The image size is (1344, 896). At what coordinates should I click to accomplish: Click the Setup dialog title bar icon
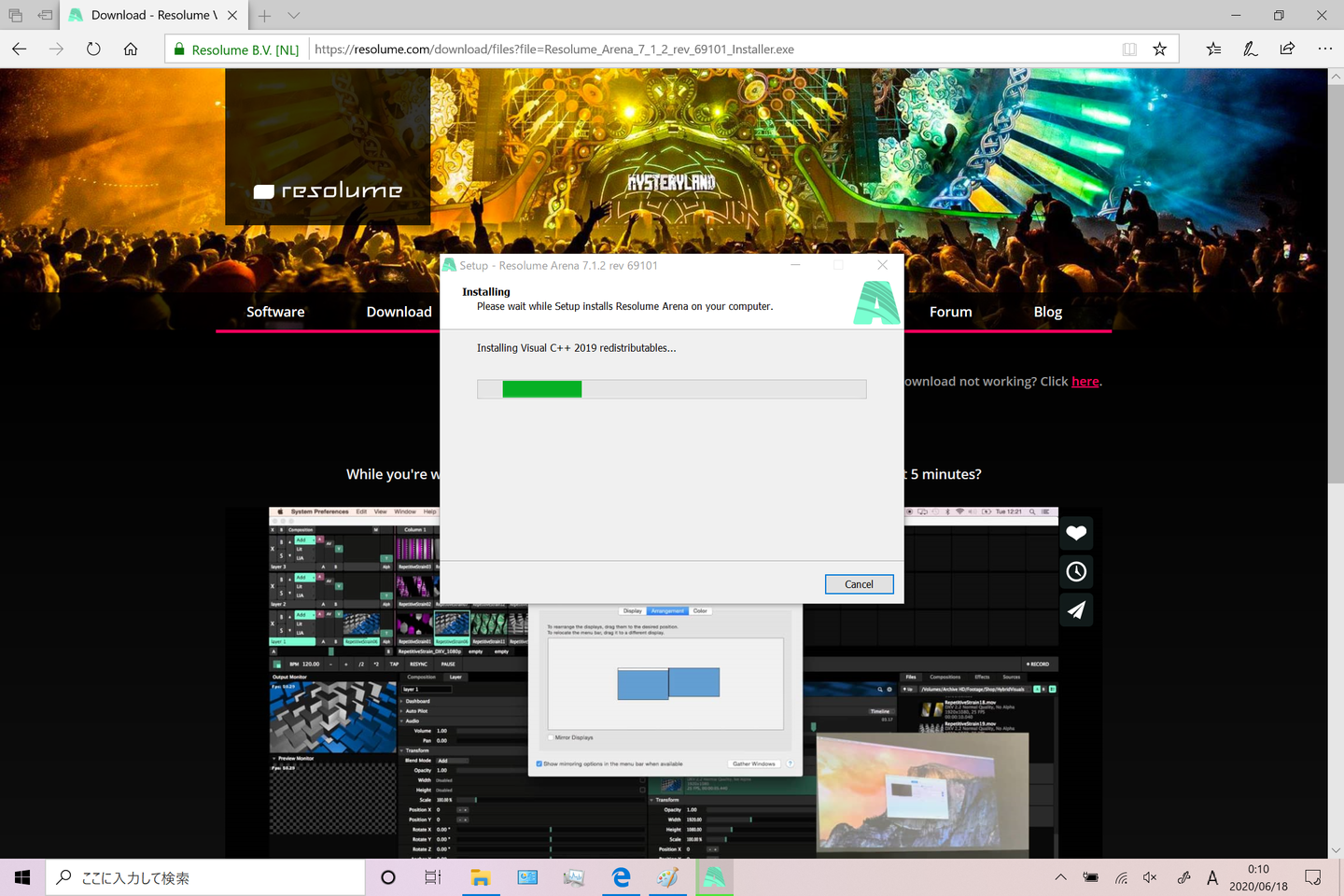point(450,265)
